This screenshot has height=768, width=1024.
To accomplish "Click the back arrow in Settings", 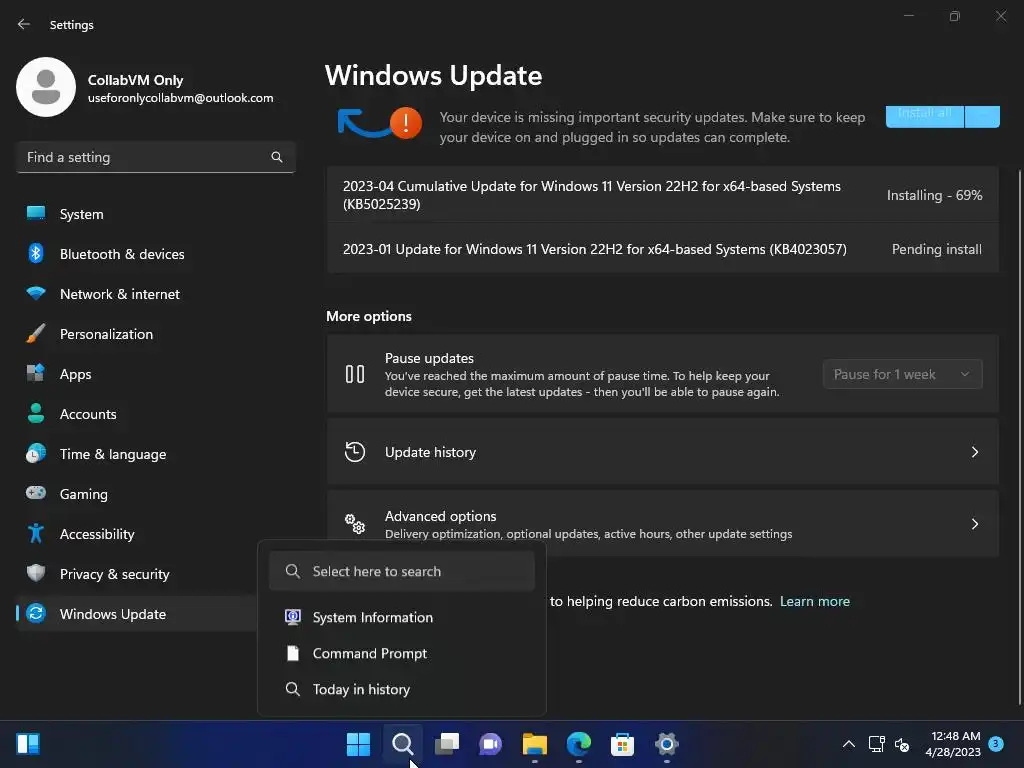I will click(x=24, y=24).
